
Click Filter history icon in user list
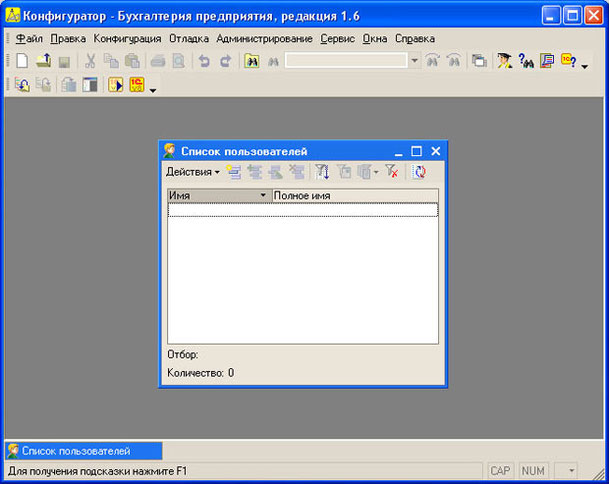pyautogui.click(x=364, y=172)
